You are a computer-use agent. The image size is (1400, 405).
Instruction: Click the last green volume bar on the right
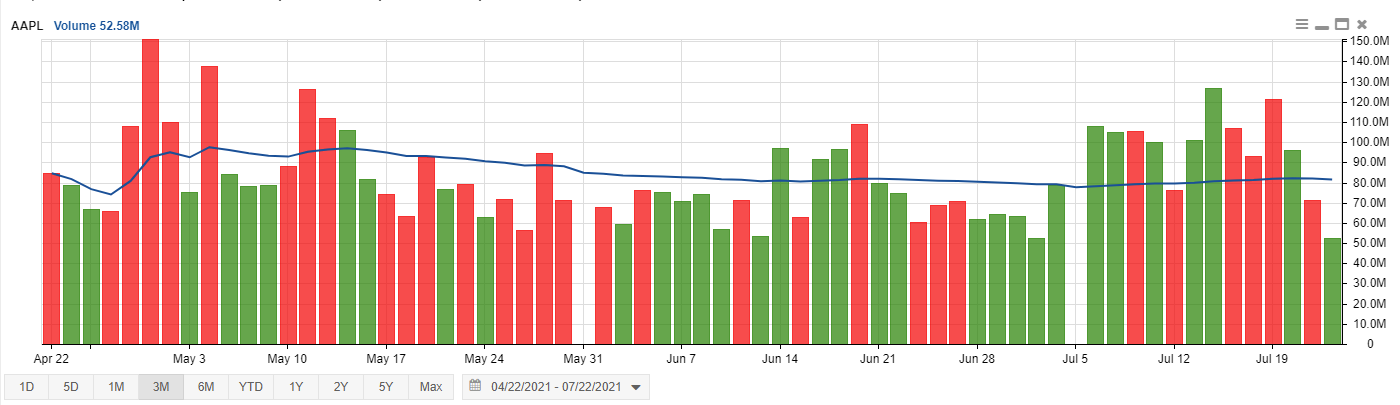(1332, 291)
